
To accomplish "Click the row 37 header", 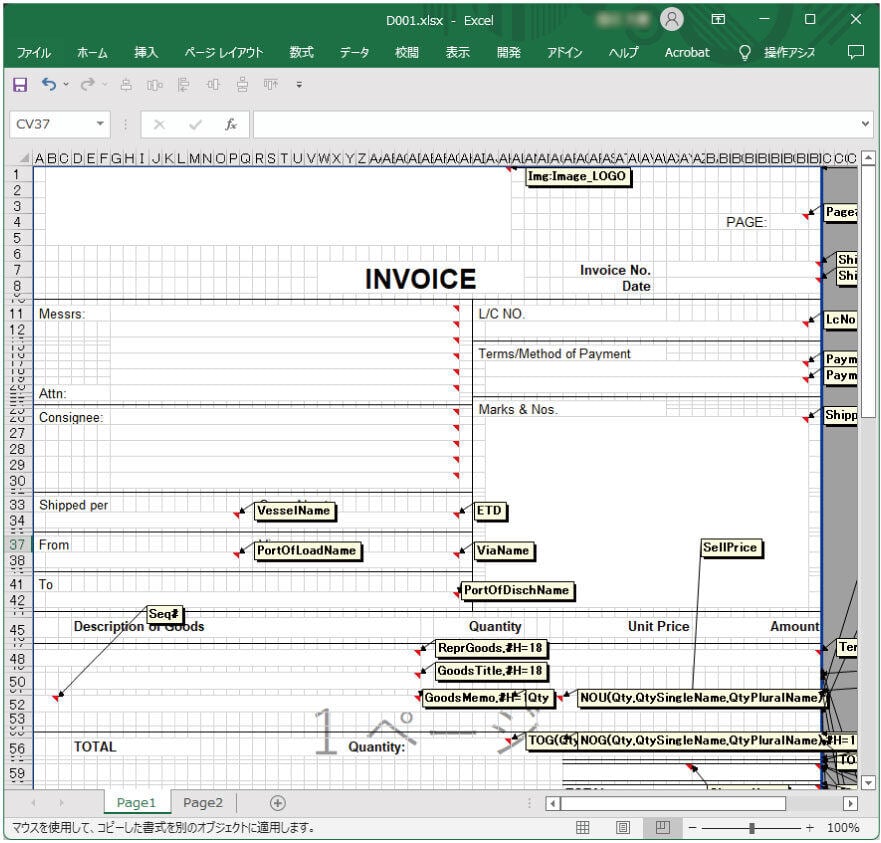I will (17, 545).
